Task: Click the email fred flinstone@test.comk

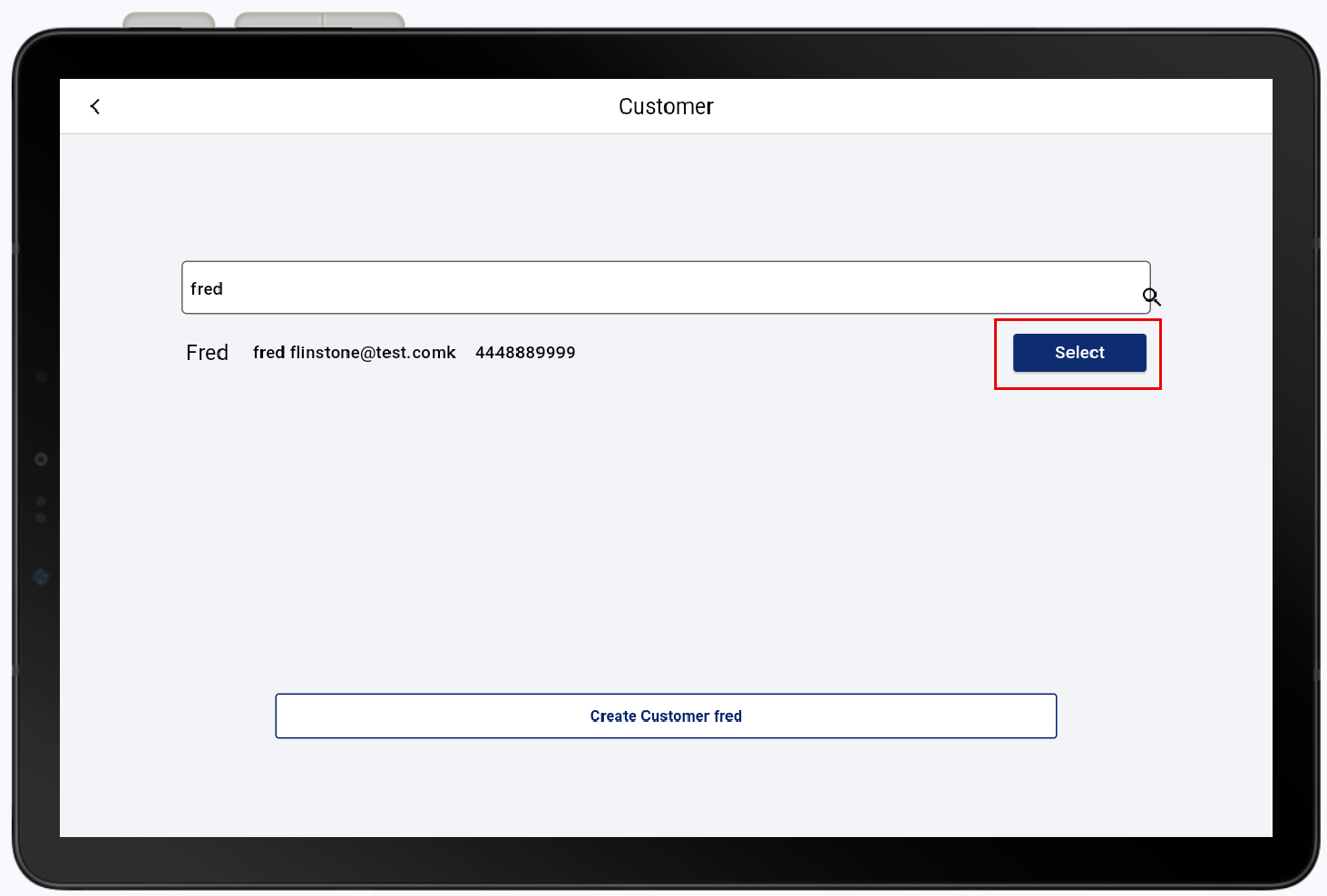Action: point(354,353)
